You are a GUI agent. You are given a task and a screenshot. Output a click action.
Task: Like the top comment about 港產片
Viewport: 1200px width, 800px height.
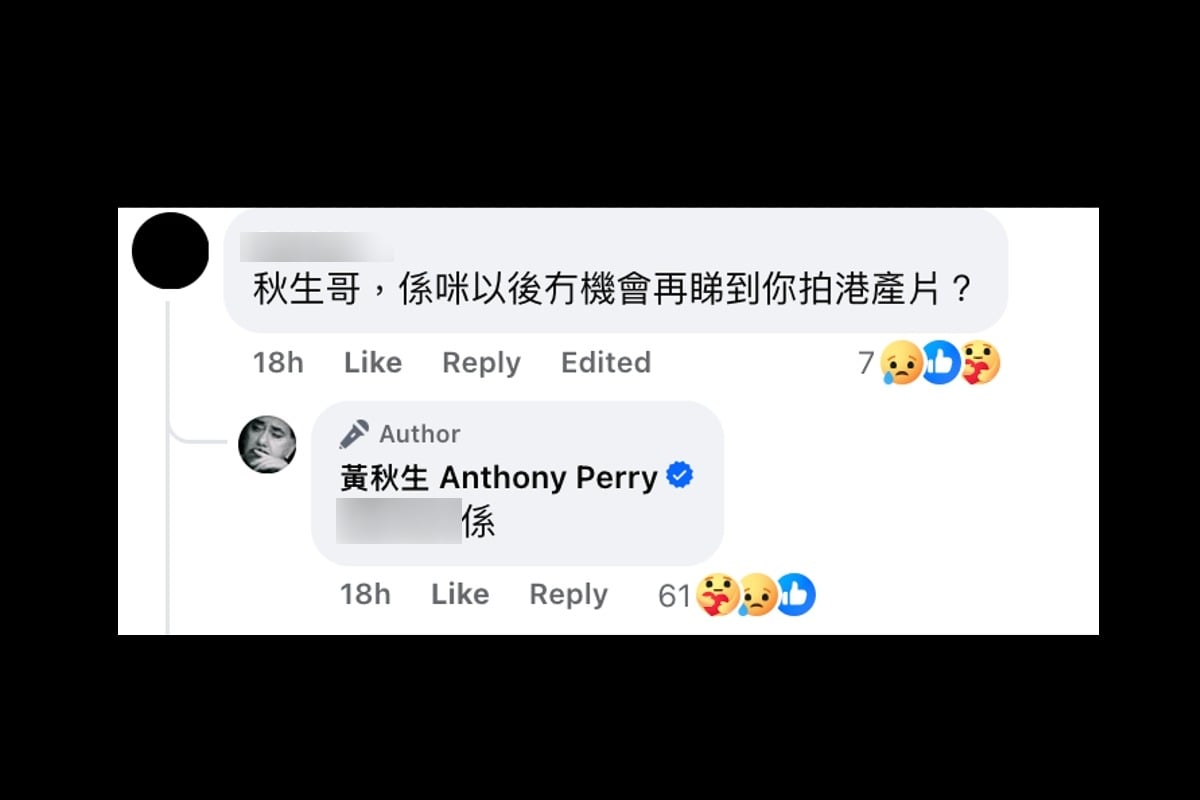point(373,362)
